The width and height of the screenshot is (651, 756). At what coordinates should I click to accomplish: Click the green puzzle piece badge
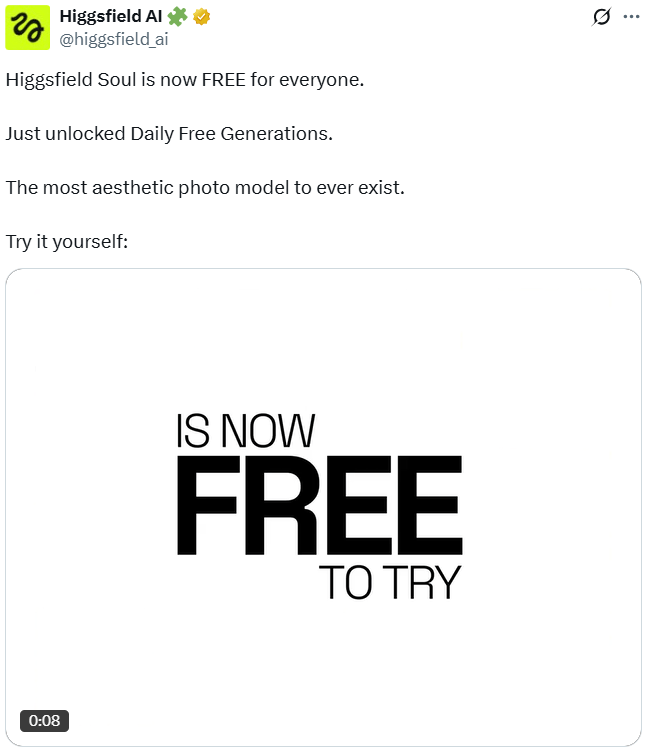point(177,17)
